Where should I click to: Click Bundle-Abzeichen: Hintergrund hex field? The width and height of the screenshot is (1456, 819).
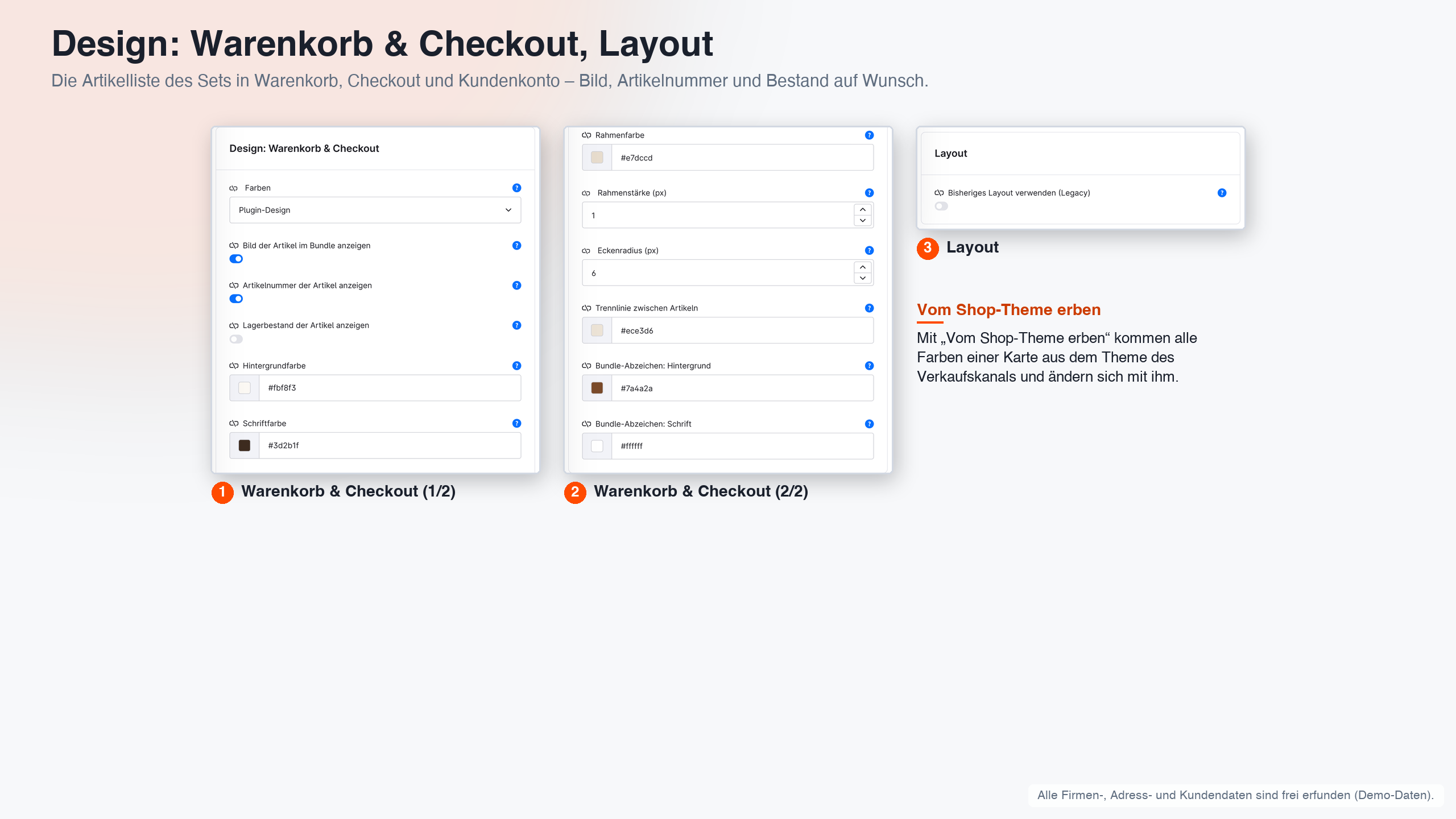click(x=742, y=388)
